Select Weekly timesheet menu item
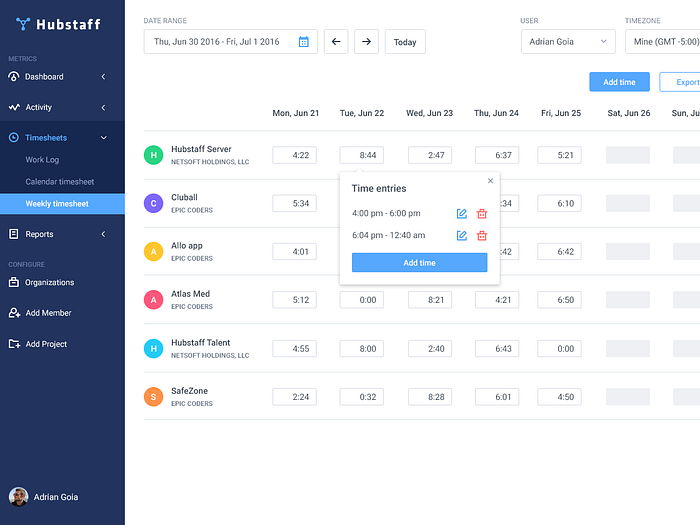700x525 pixels. pyautogui.click(x=62, y=204)
